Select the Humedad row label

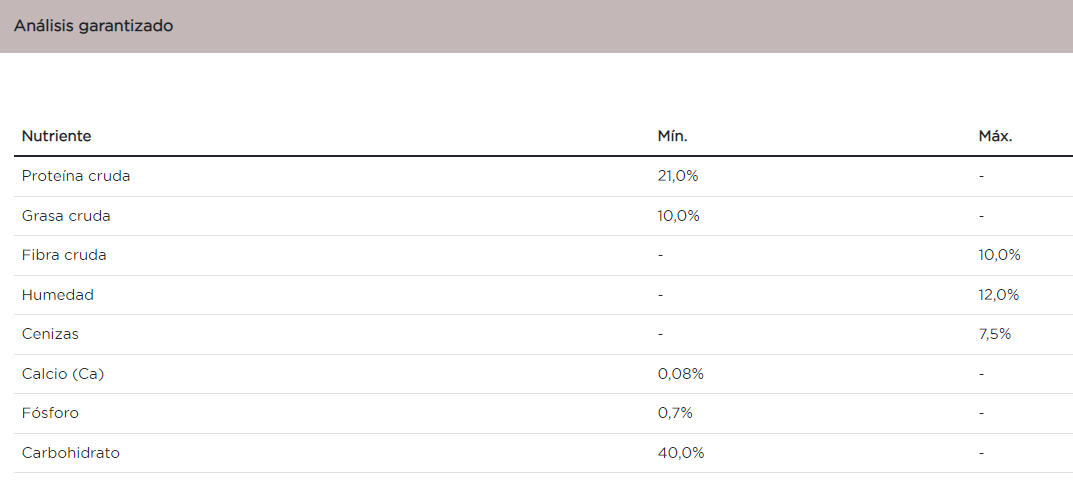click(x=58, y=295)
